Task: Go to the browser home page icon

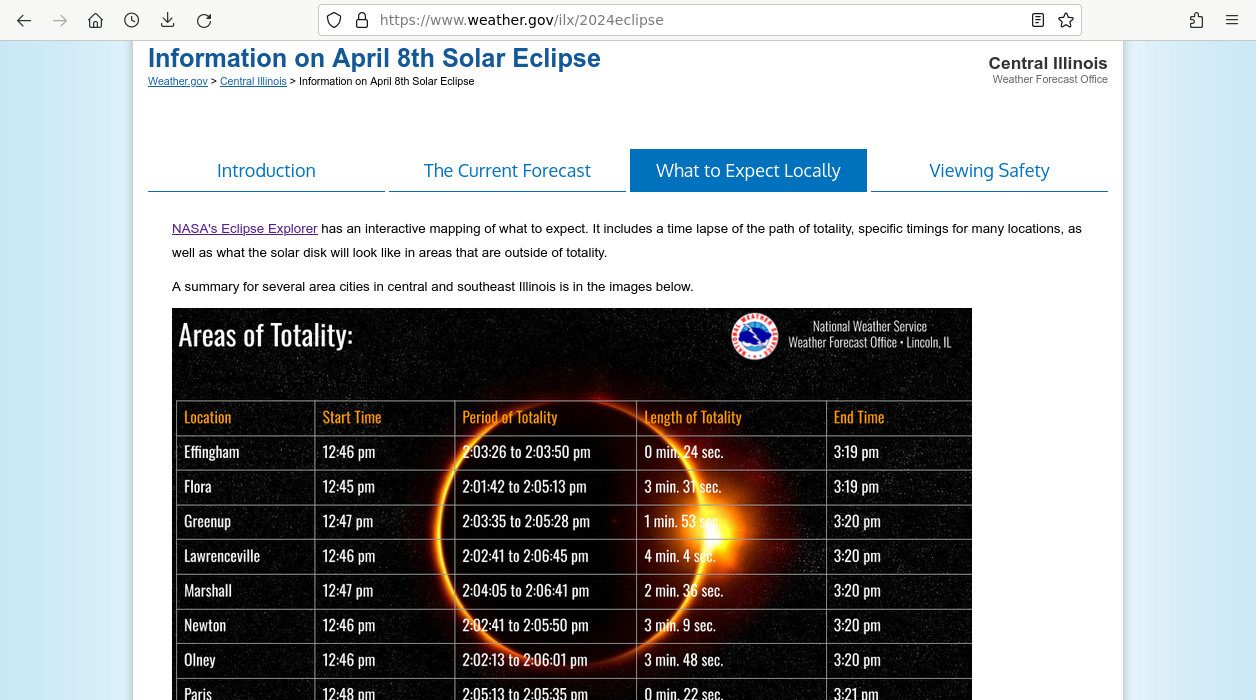Action: [x=96, y=20]
